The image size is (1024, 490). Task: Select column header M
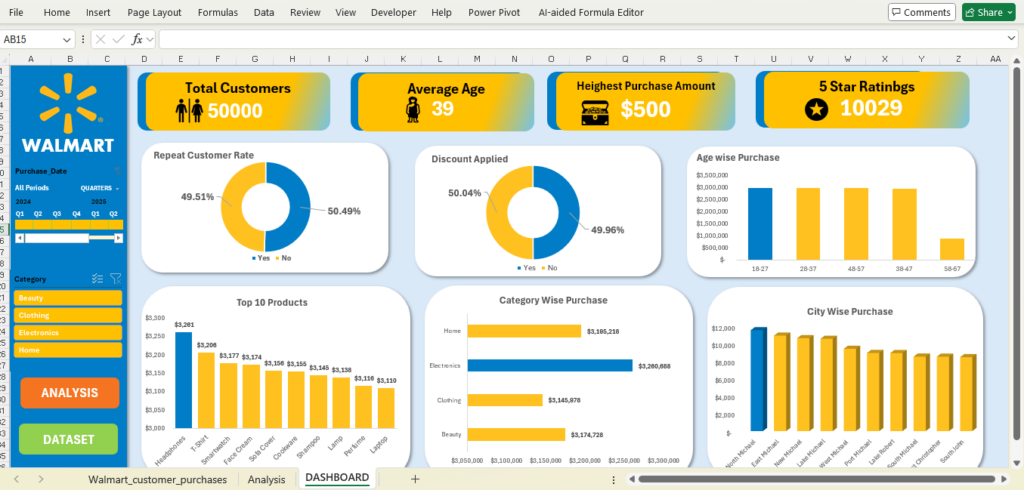tap(477, 59)
